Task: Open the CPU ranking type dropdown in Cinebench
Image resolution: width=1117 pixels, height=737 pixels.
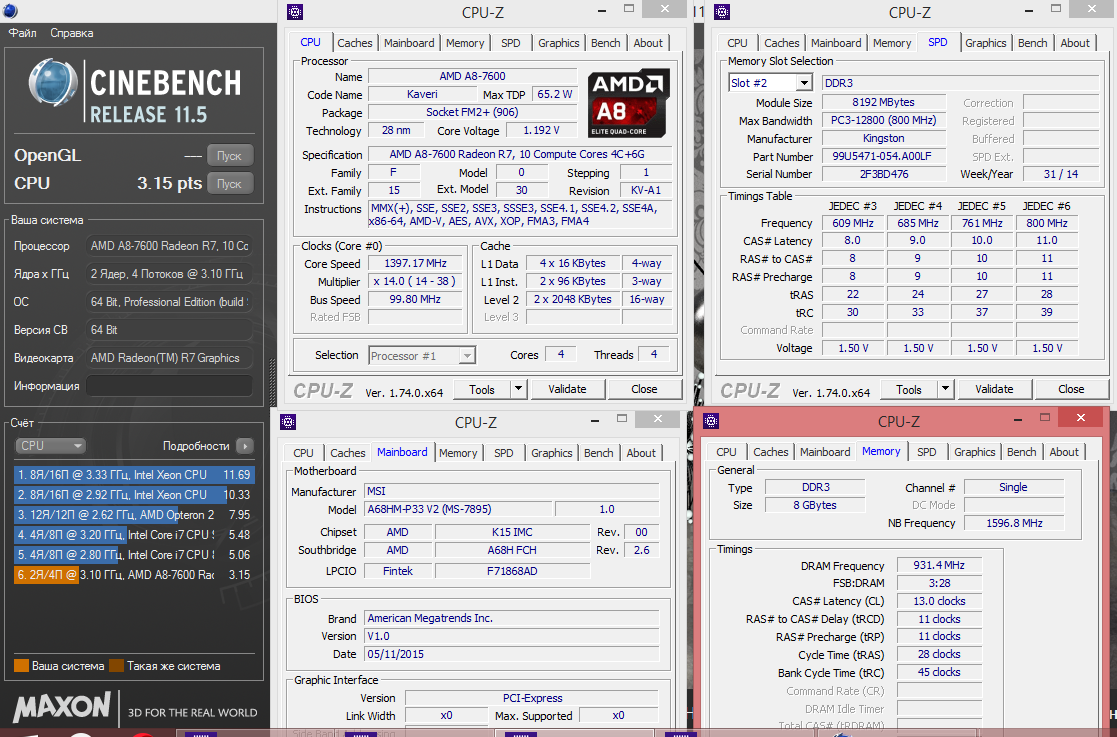Action: [x=50, y=446]
